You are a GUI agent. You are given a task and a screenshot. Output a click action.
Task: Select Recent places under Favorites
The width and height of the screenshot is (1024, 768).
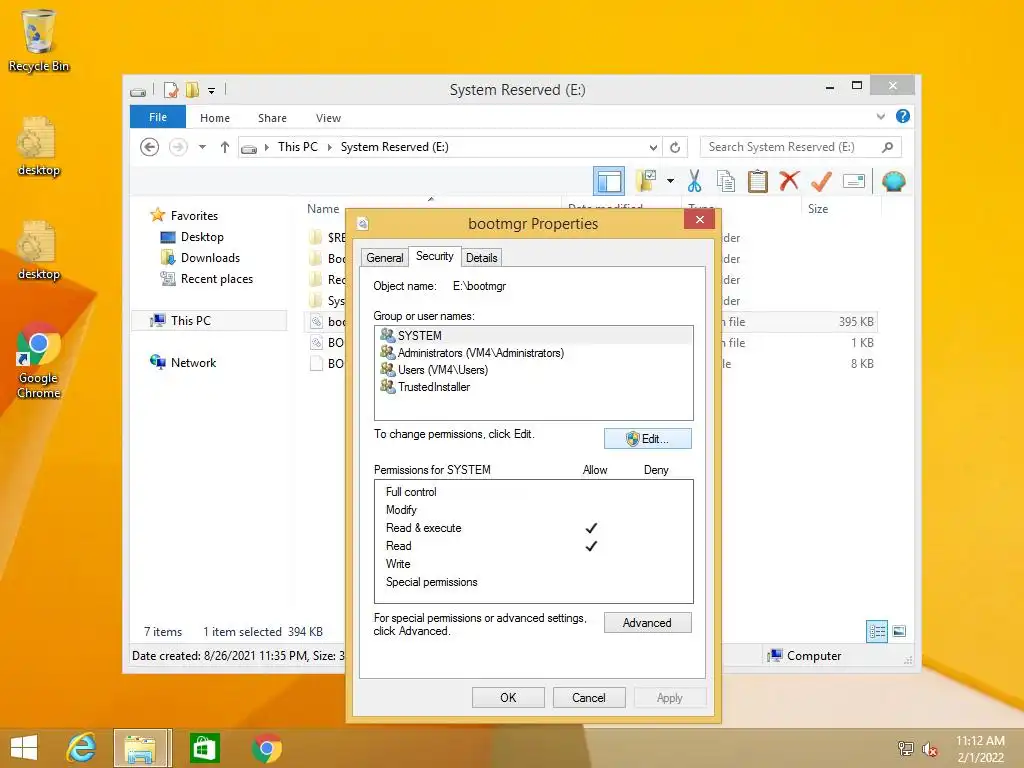[216, 279]
